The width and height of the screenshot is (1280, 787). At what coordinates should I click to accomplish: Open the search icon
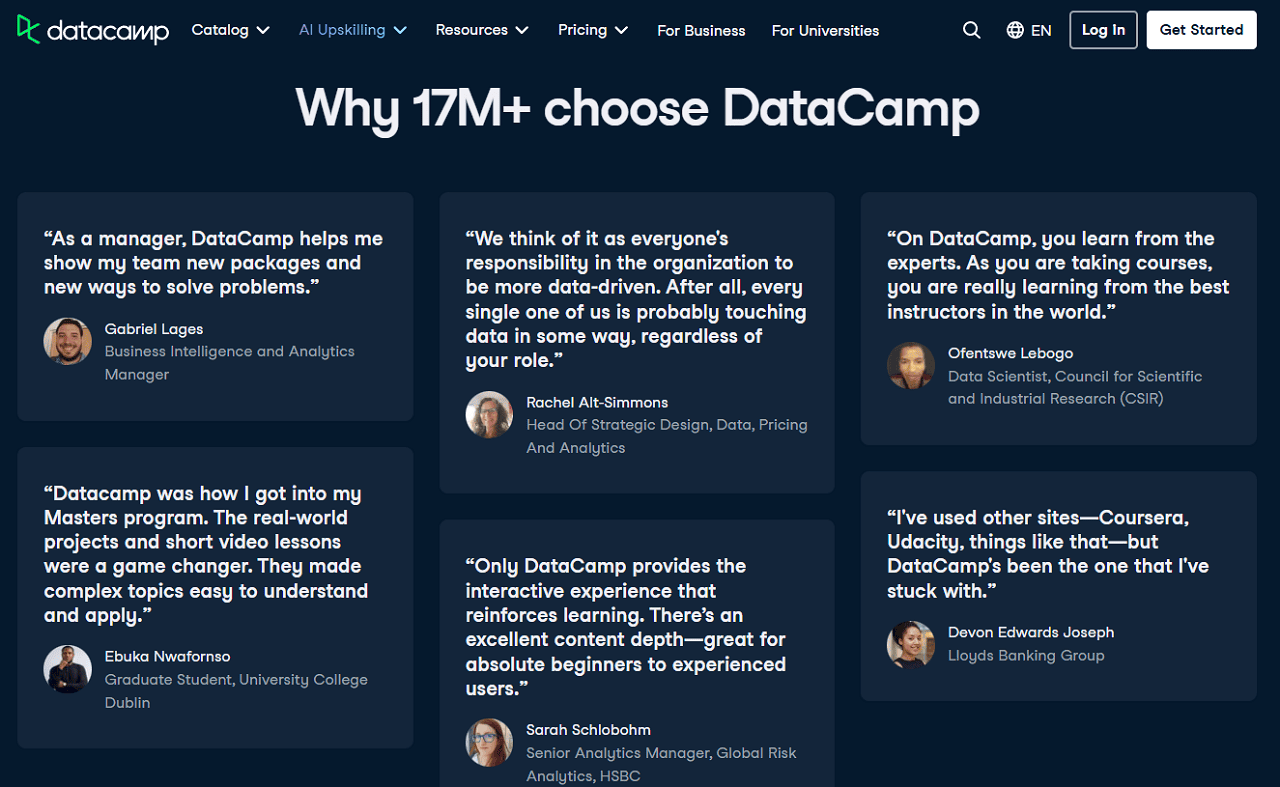point(971,30)
